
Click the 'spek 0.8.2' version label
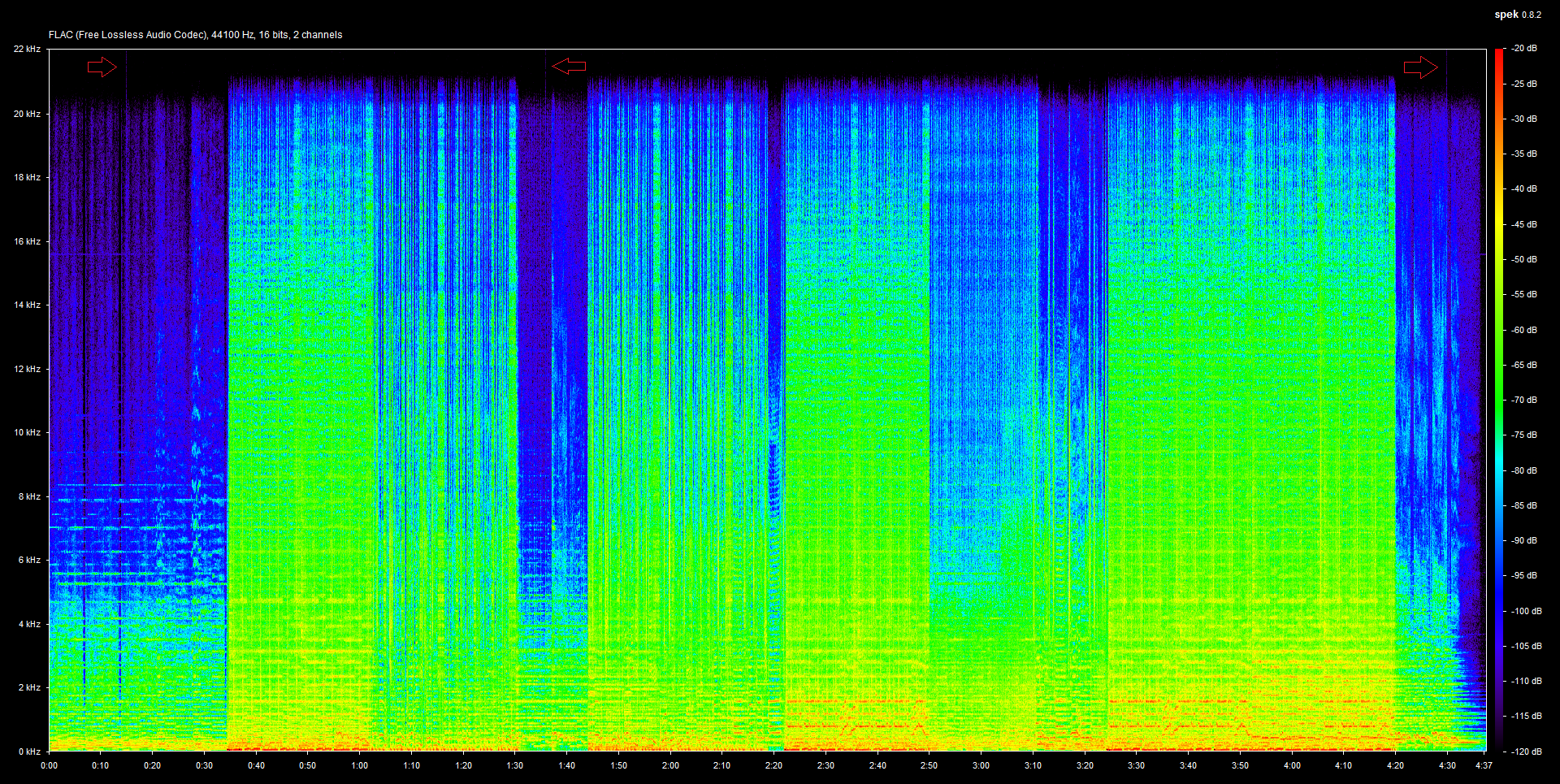tap(1518, 15)
